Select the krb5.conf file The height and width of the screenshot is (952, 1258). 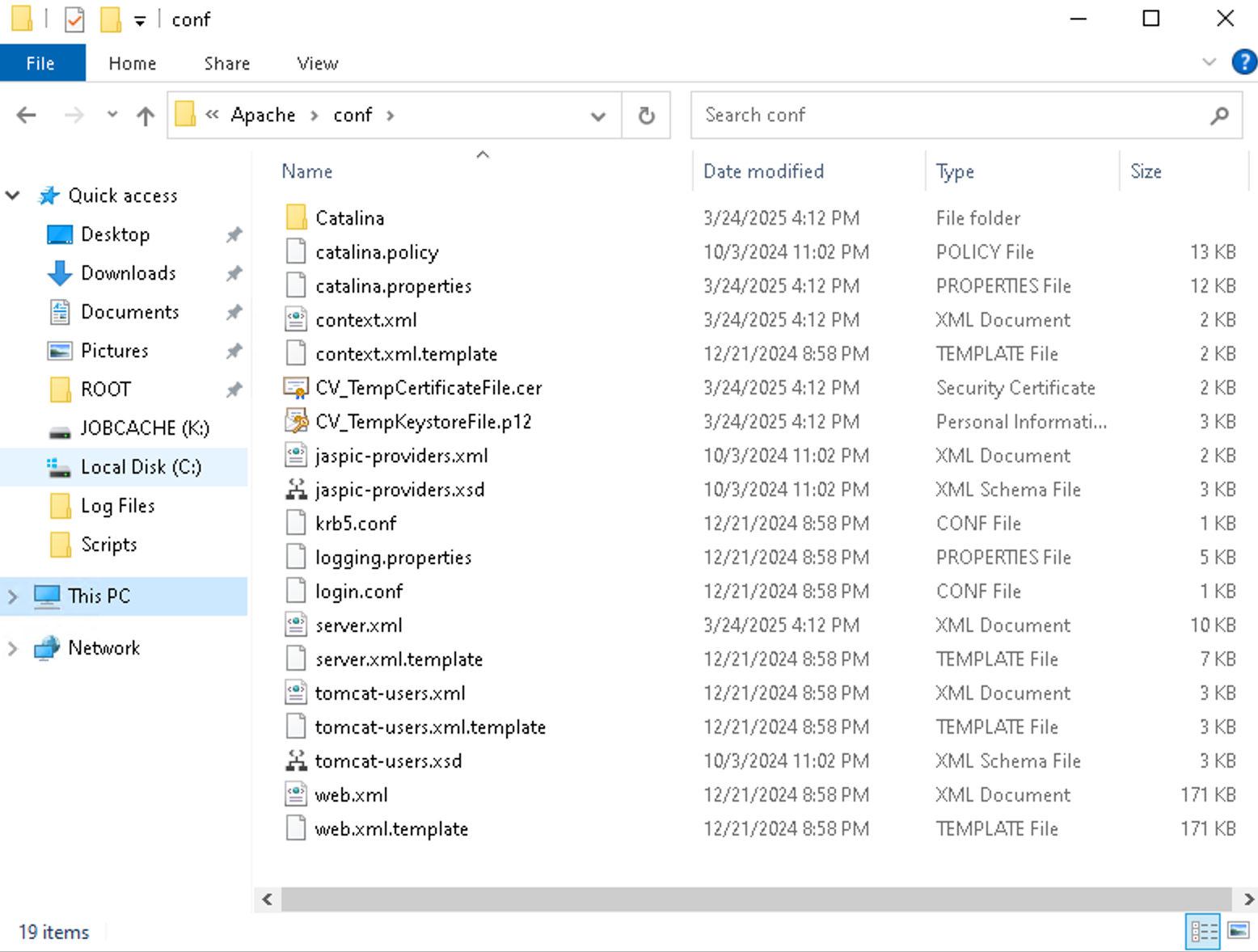356,524
